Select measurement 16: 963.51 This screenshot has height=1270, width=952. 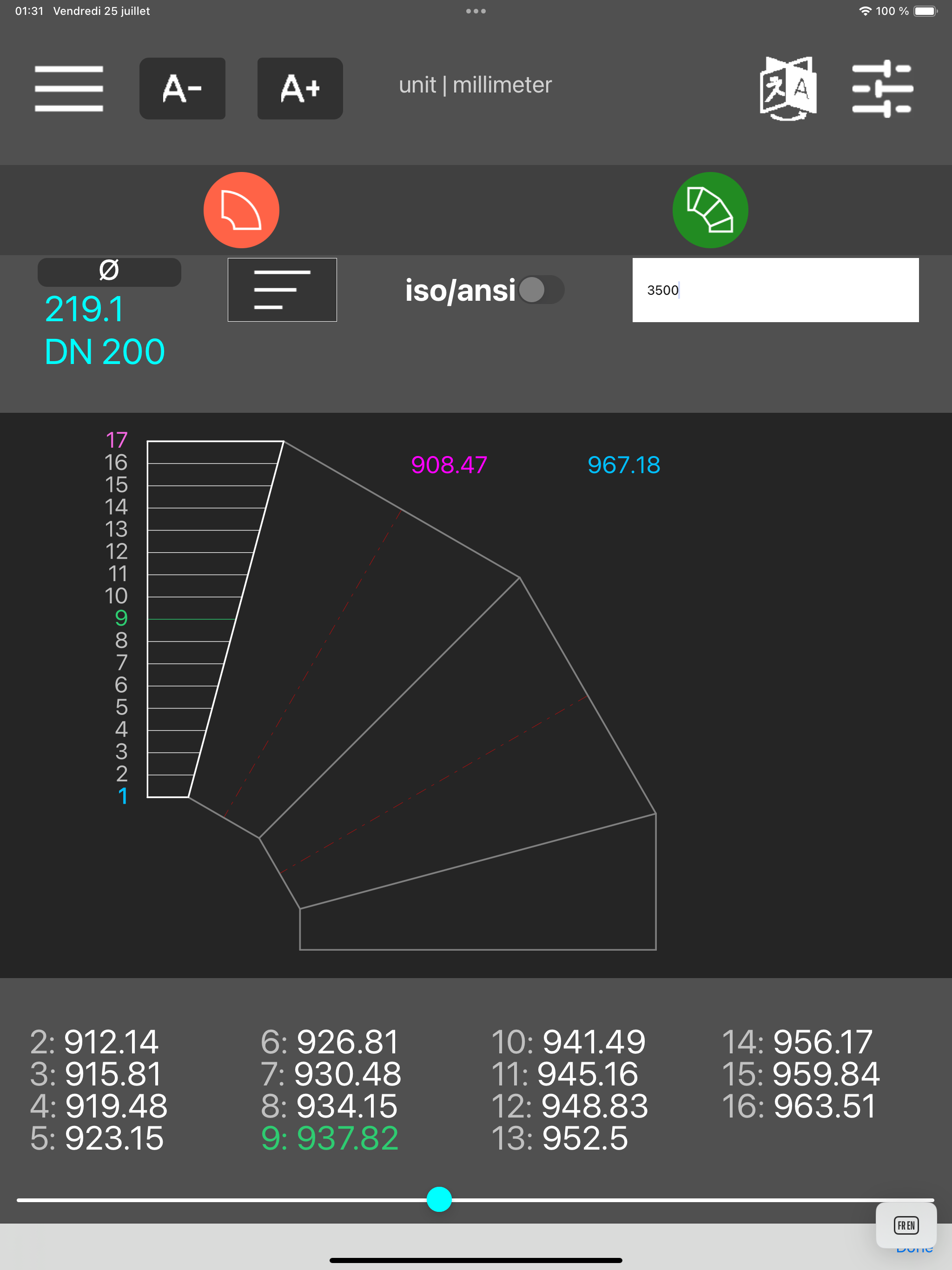[799, 1106]
